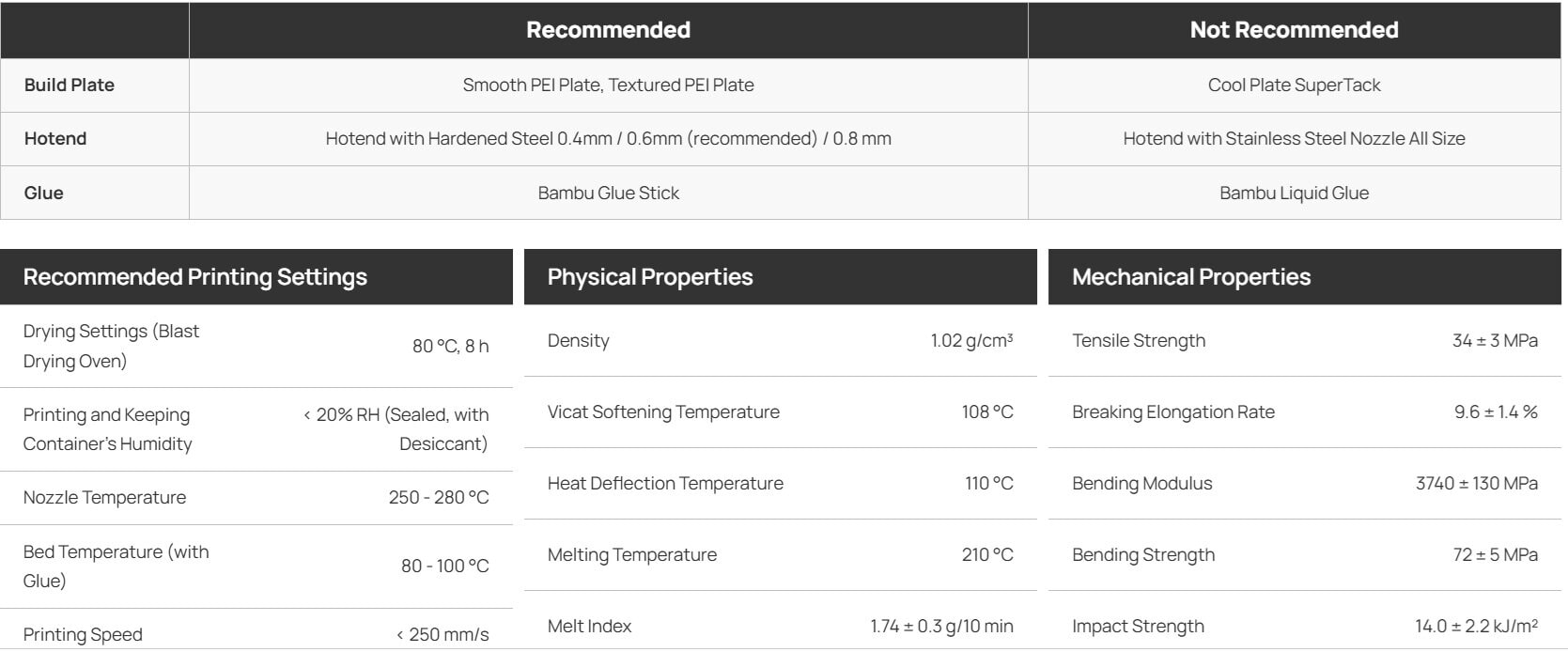The image size is (1568, 652).
Task: Click the Bambu Glue Stick cell
Action: [x=608, y=193]
